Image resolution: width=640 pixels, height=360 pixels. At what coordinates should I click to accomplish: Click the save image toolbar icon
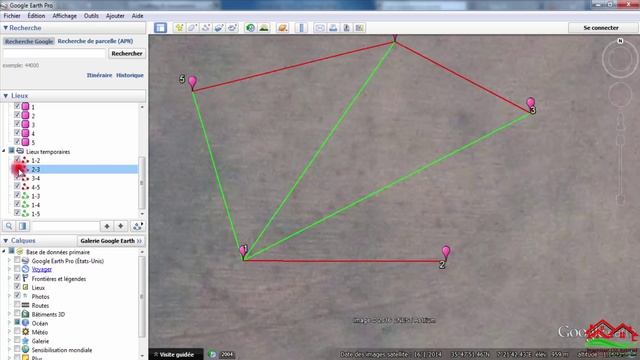coord(347,27)
